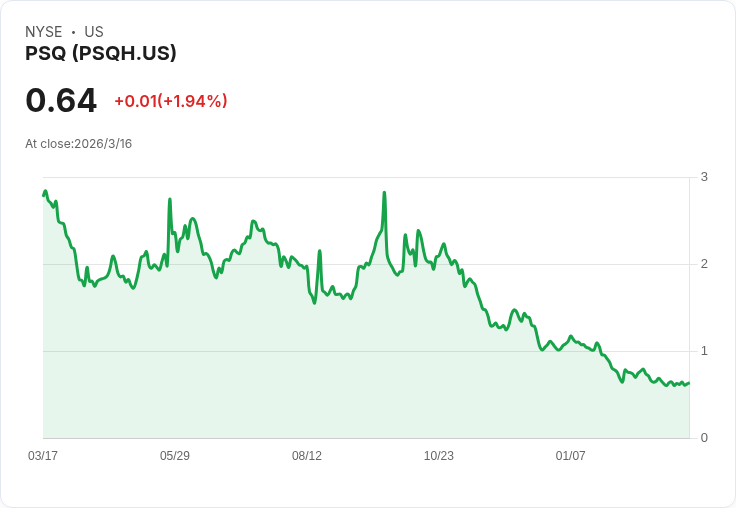Click the +0.01(+1.94%) price change
Screen dimensions: 736x508
[x=171, y=101]
